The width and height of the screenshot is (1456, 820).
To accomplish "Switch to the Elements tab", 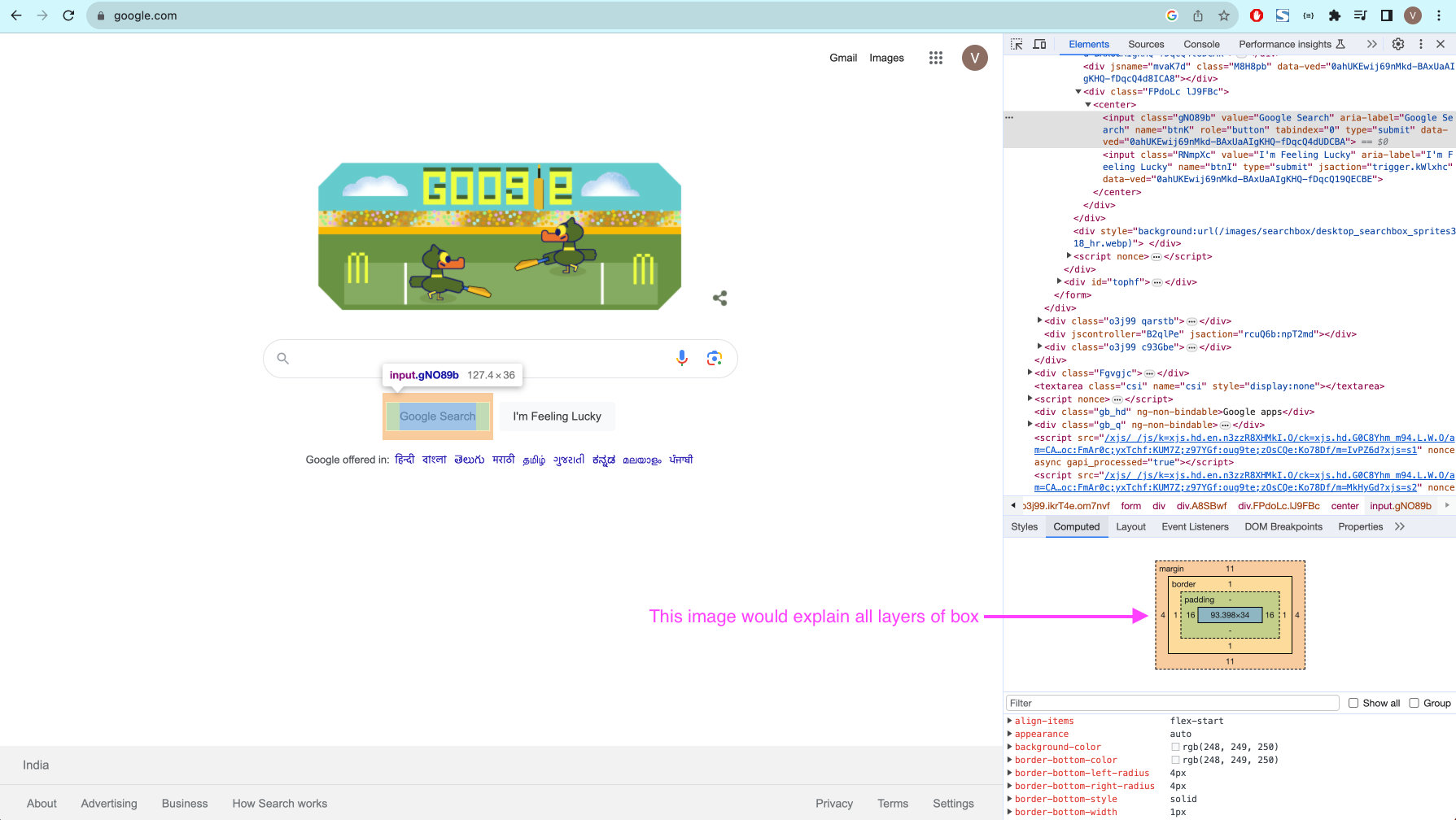I will (1089, 44).
